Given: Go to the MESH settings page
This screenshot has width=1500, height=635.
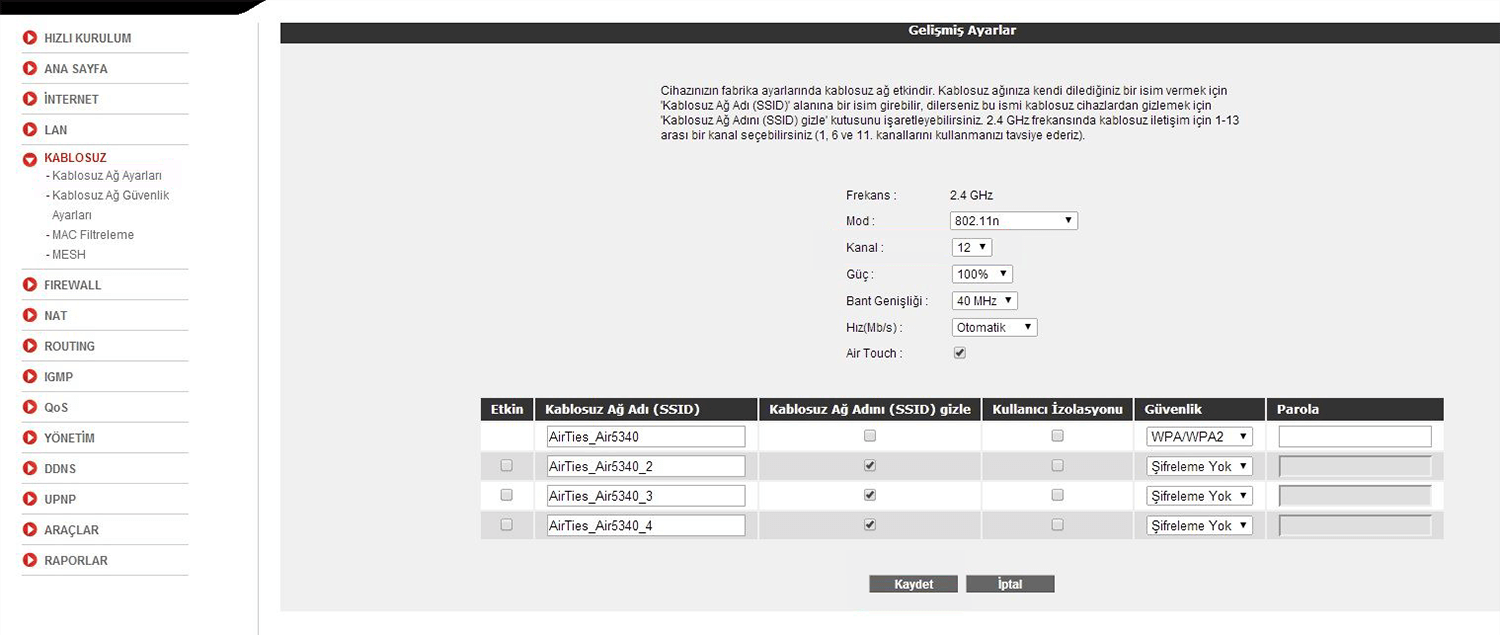Looking at the screenshot, I should pyautogui.click(x=69, y=255).
